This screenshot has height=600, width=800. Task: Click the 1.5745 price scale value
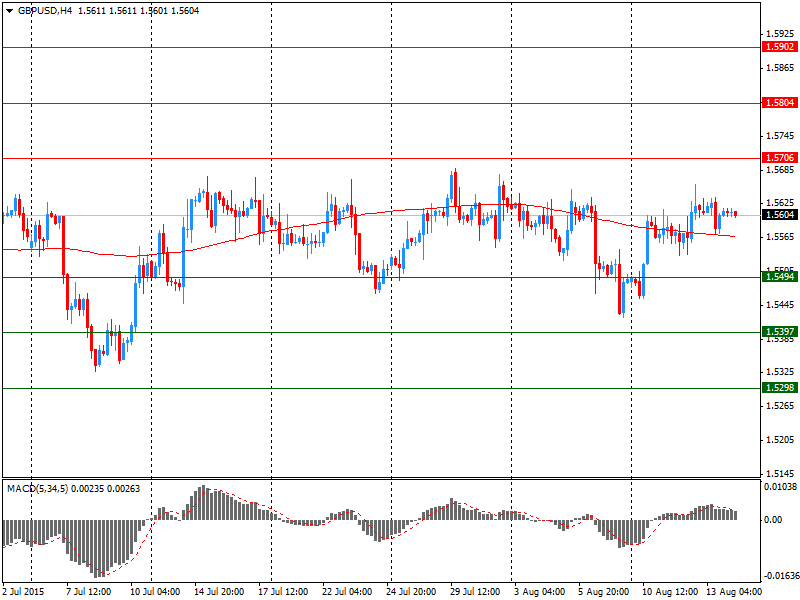tap(781, 136)
